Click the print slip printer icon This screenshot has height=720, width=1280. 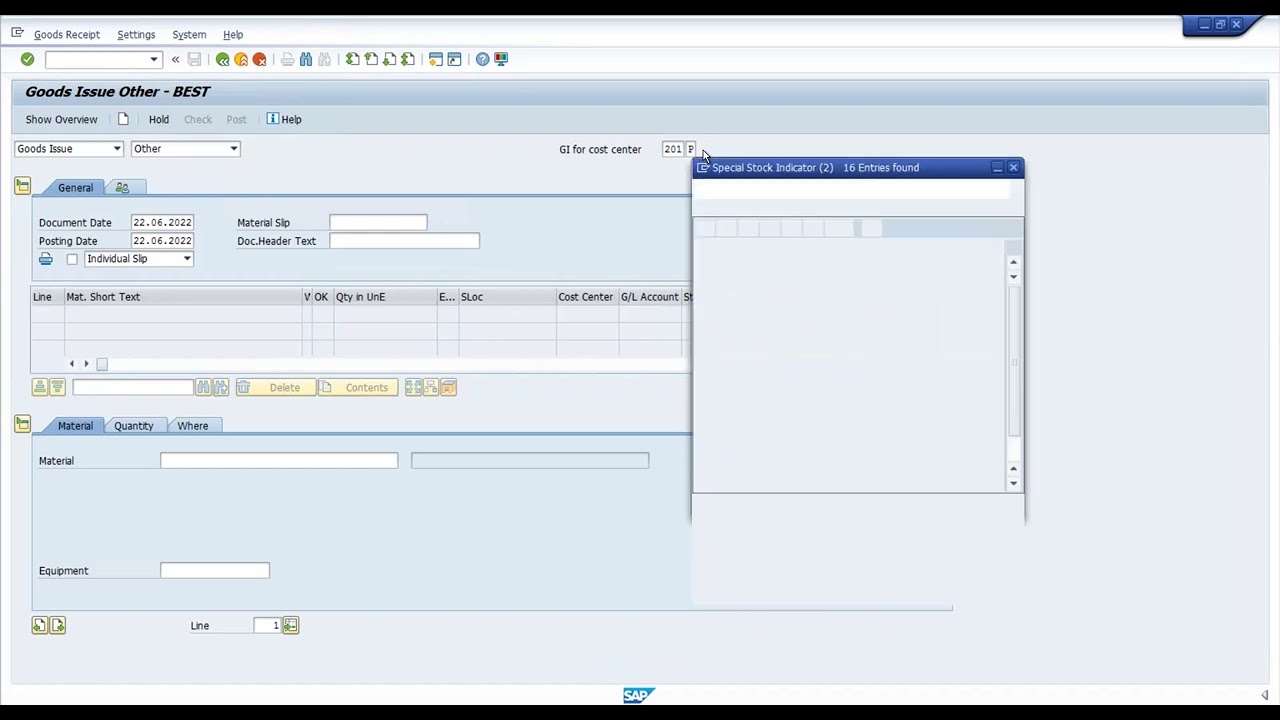(x=45, y=259)
